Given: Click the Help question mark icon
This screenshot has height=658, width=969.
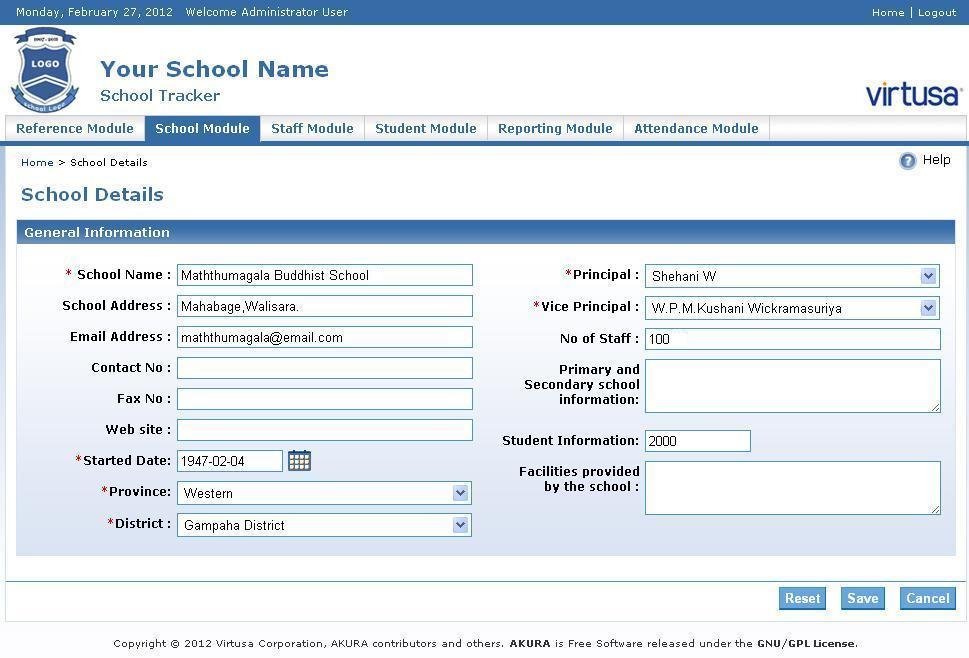Looking at the screenshot, I should point(907,160).
